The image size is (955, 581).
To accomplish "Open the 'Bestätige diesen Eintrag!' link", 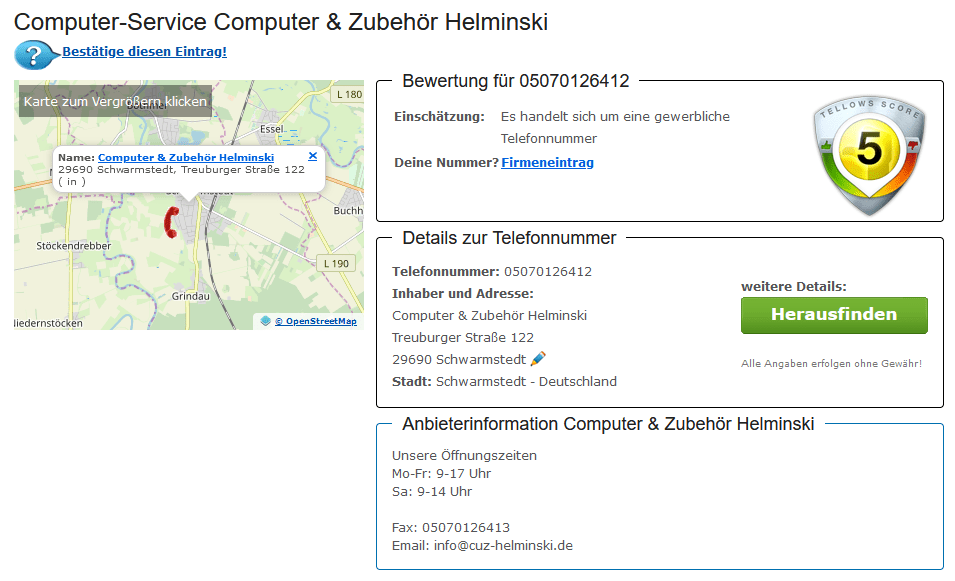I will 144,52.
